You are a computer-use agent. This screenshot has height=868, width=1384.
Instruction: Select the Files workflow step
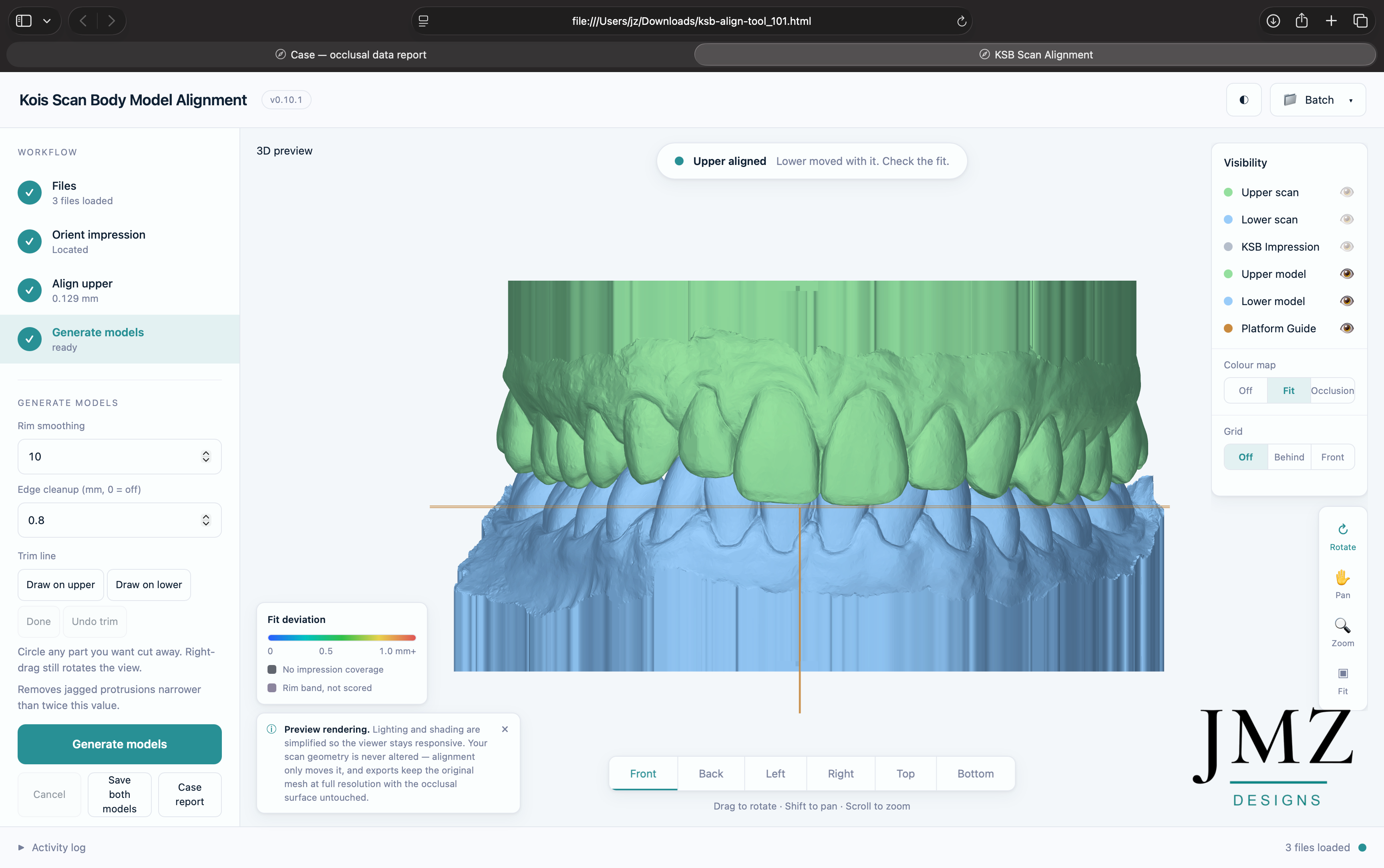pyautogui.click(x=119, y=193)
